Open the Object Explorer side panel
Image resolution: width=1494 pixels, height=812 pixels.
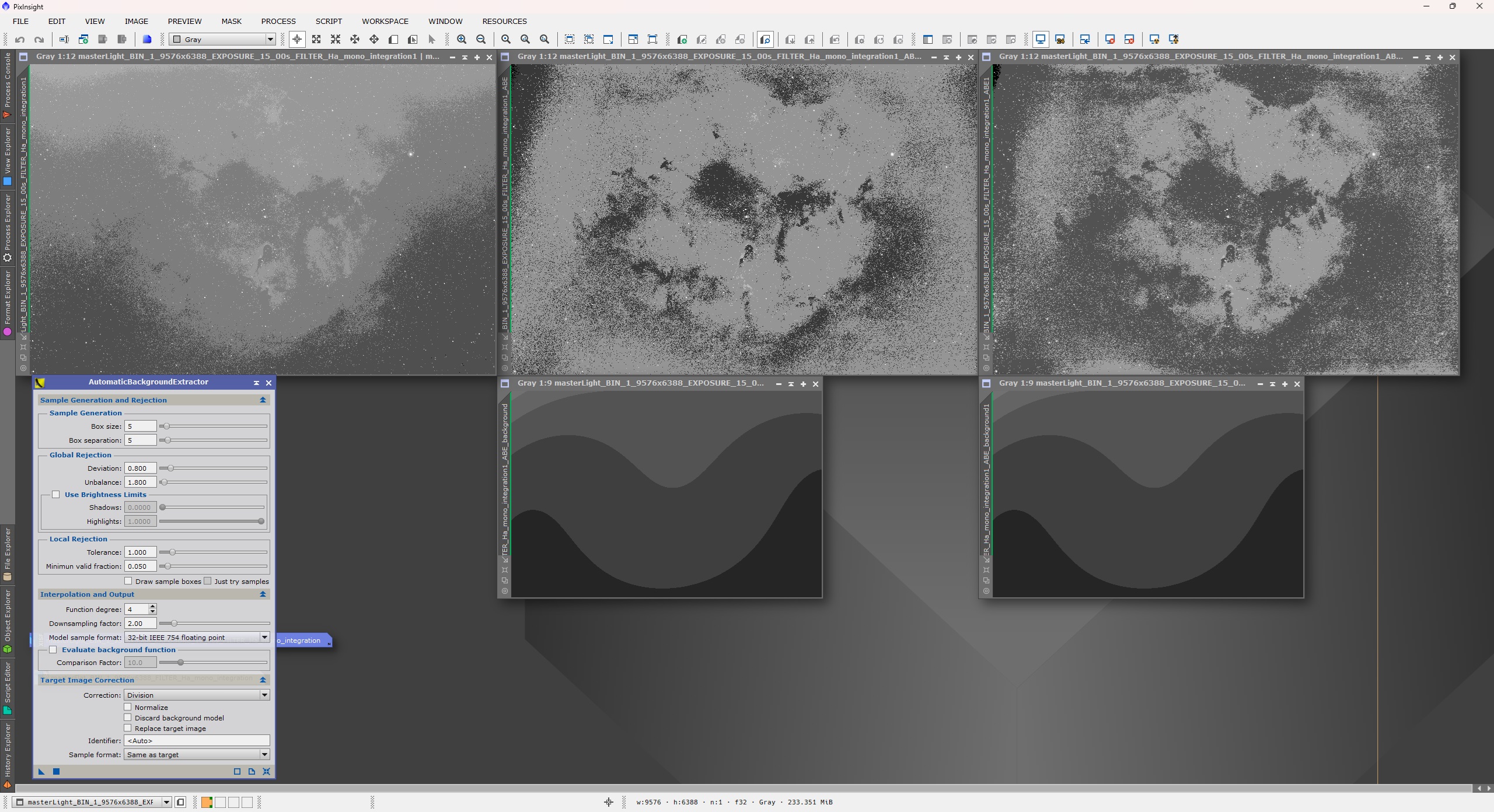tap(8, 621)
